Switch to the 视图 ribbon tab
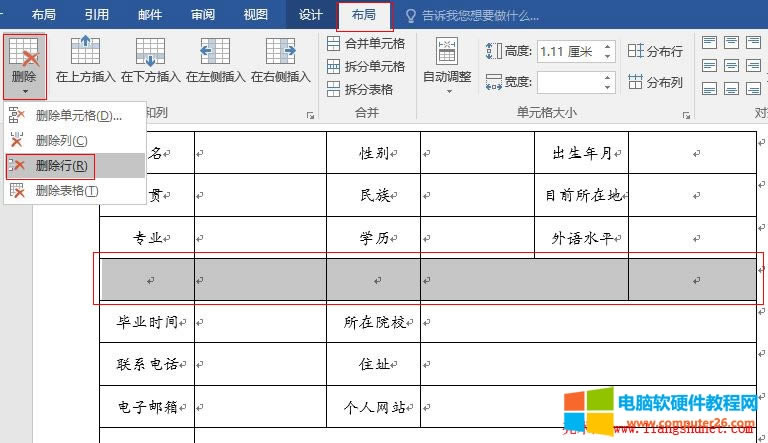 pyautogui.click(x=256, y=15)
